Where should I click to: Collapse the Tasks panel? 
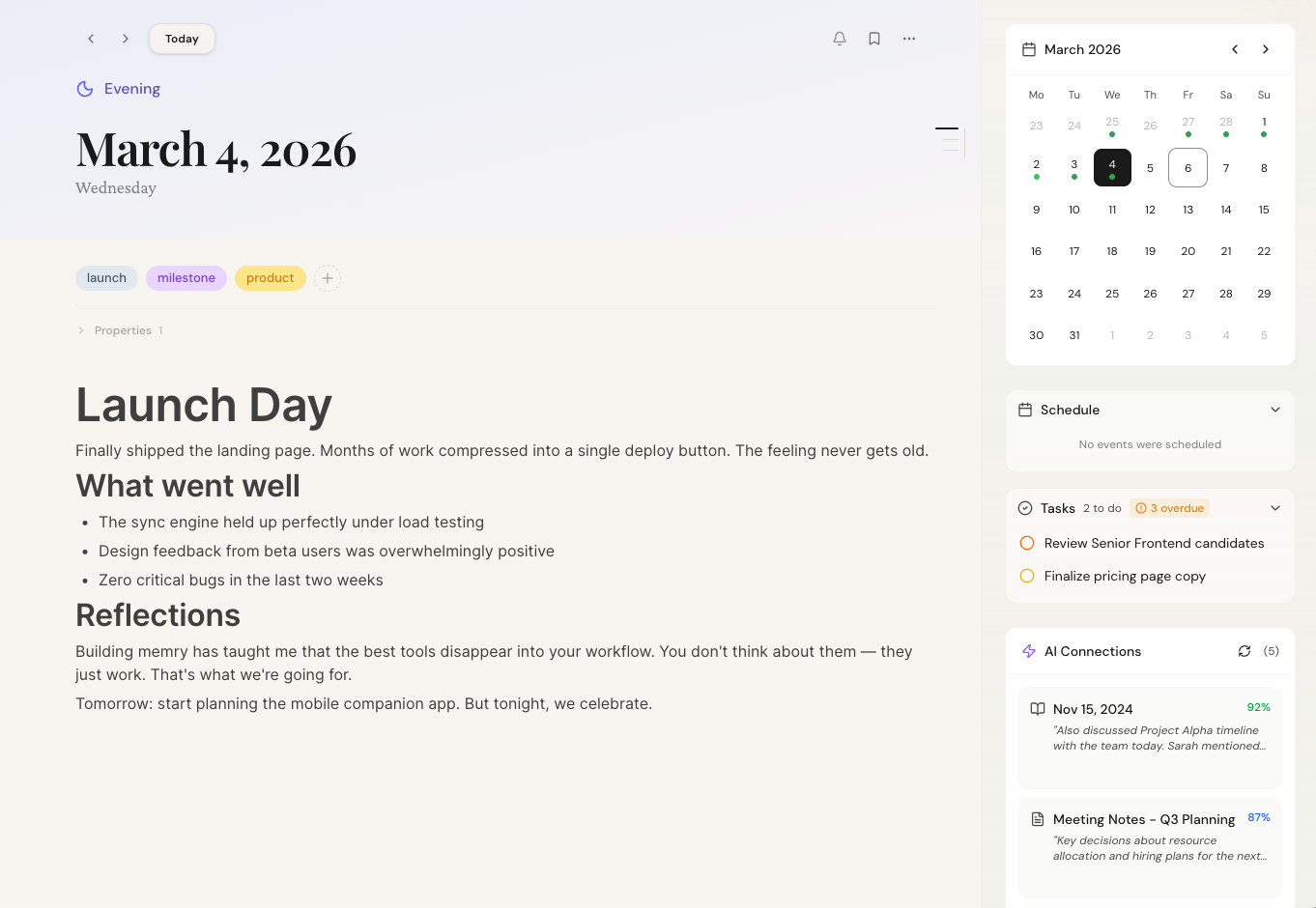click(x=1275, y=507)
